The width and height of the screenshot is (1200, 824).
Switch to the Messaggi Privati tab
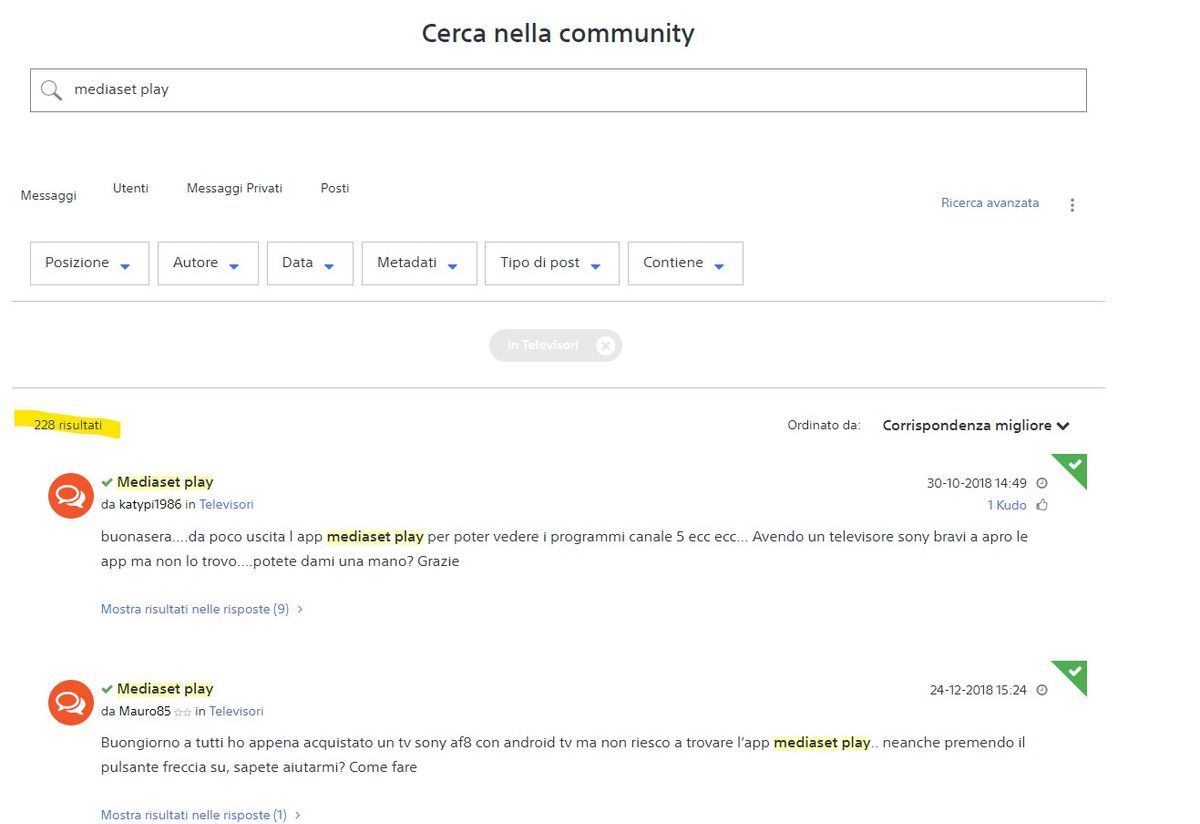(234, 188)
